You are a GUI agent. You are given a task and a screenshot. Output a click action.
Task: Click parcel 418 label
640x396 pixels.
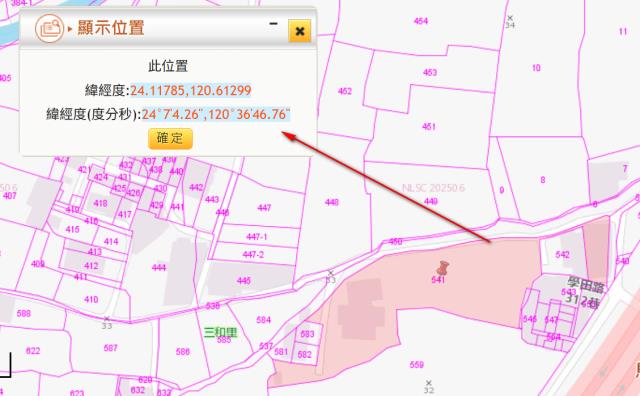pos(100,203)
